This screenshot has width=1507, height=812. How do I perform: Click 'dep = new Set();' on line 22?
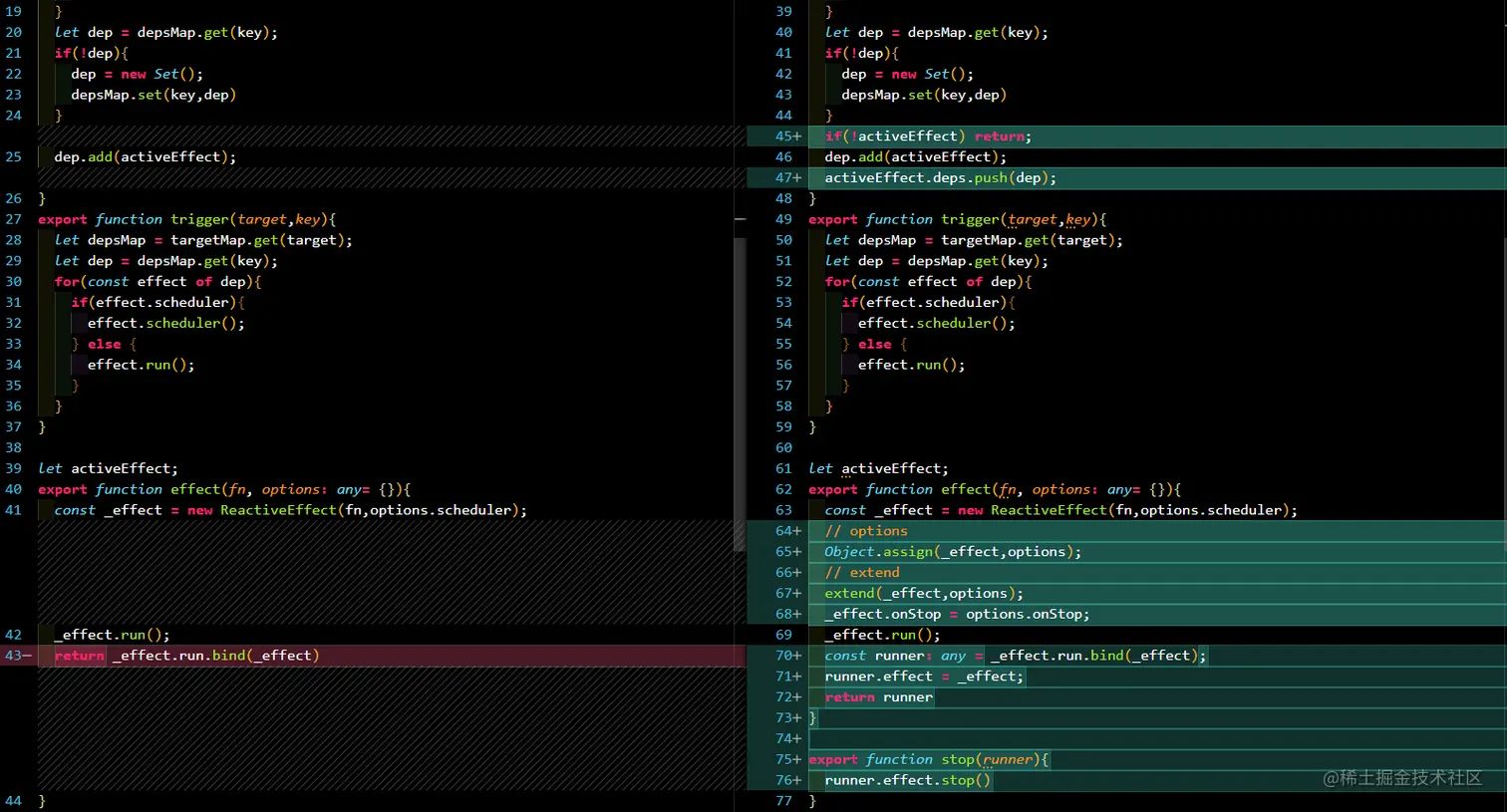(x=137, y=74)
